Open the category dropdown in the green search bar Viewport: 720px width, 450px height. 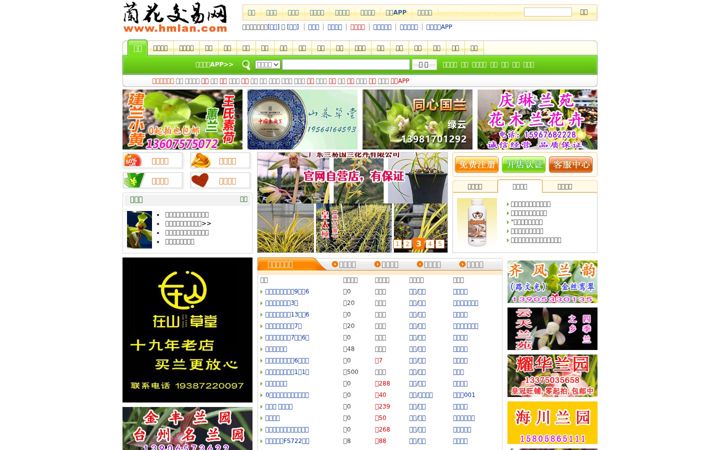coord(268,65)
